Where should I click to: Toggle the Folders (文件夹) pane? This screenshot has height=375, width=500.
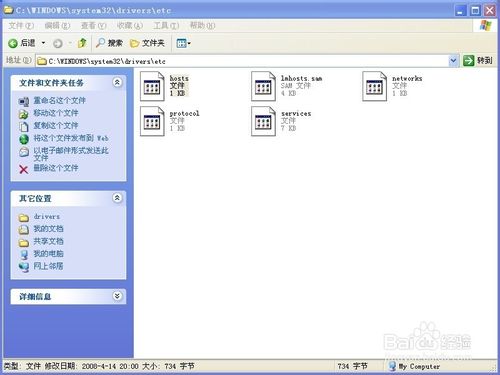[147, 43]
